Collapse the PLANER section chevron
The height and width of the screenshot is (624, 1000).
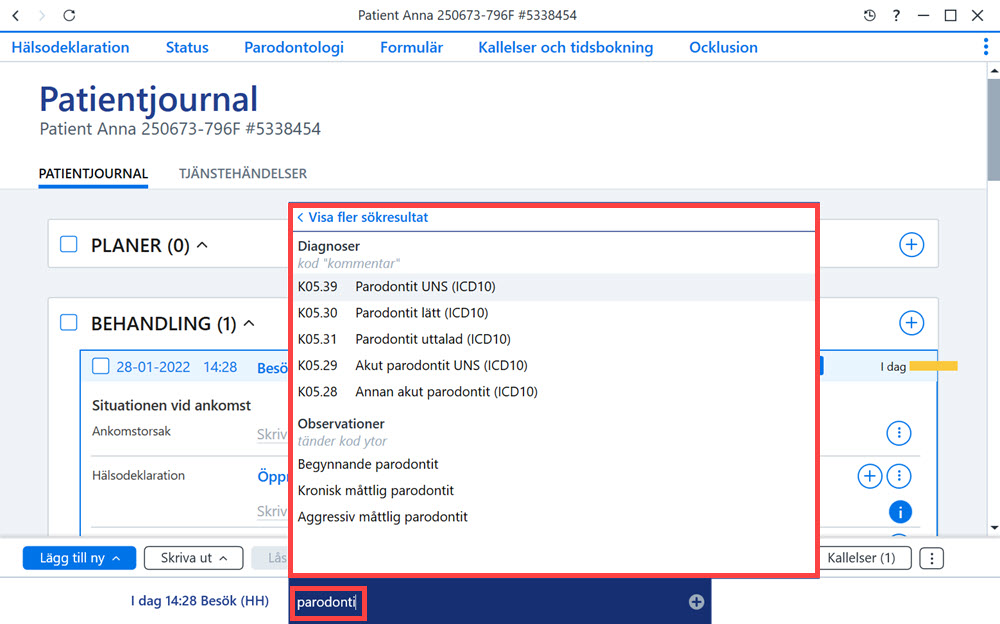click(202, 244)
